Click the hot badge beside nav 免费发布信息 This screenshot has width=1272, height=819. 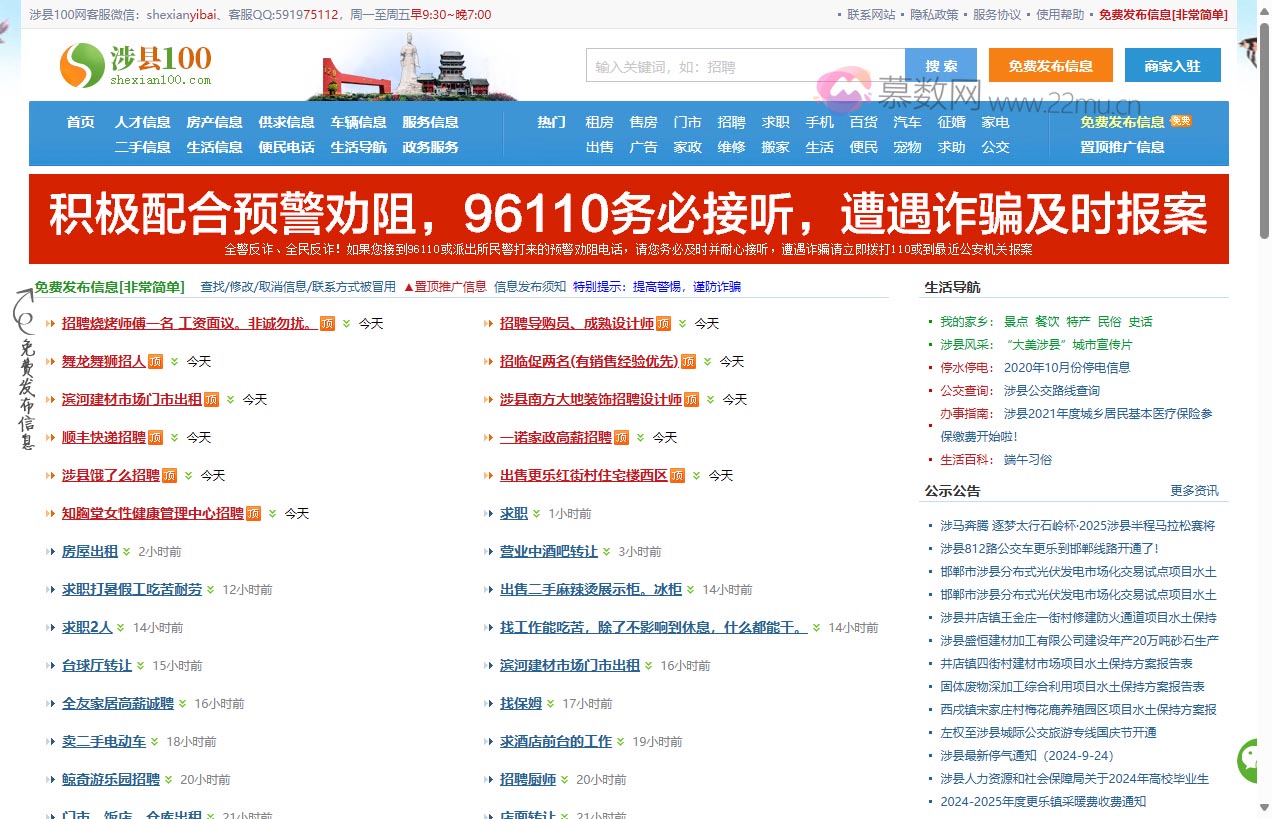tap(1180, 120)
